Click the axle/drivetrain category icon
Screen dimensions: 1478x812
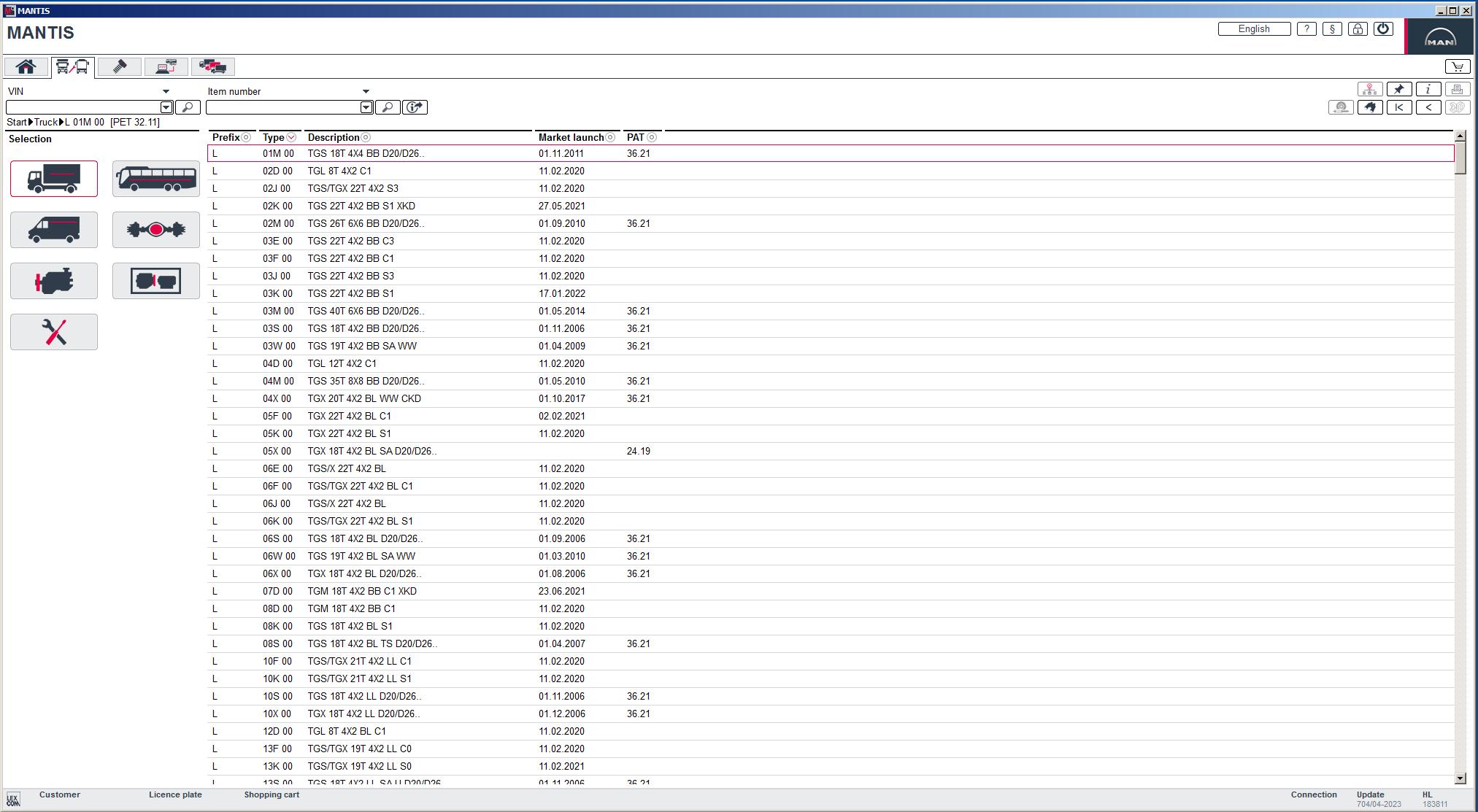tap(155, 229)
